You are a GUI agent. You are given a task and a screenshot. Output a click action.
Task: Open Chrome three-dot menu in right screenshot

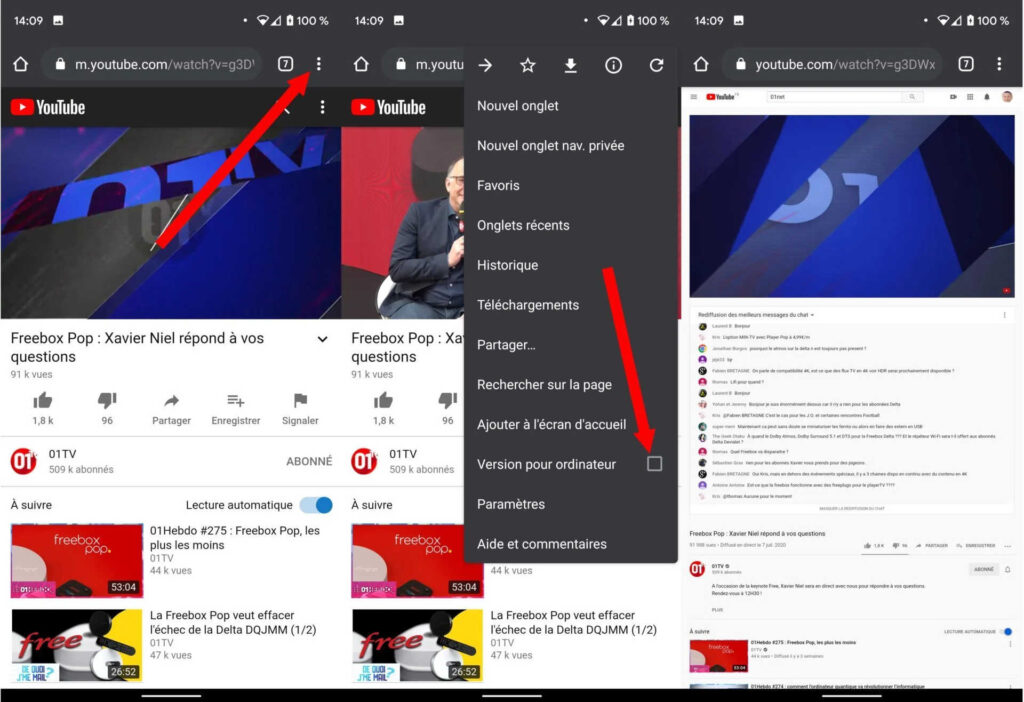click(999, 64)
